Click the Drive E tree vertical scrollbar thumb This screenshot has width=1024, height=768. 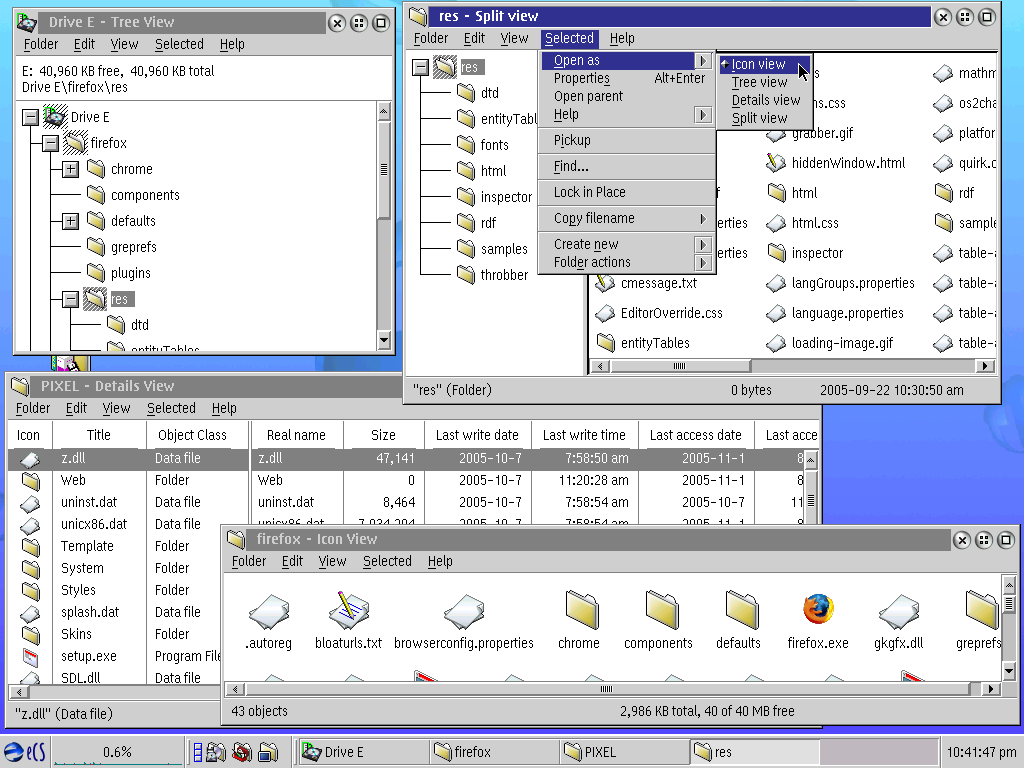click(384, 170)
